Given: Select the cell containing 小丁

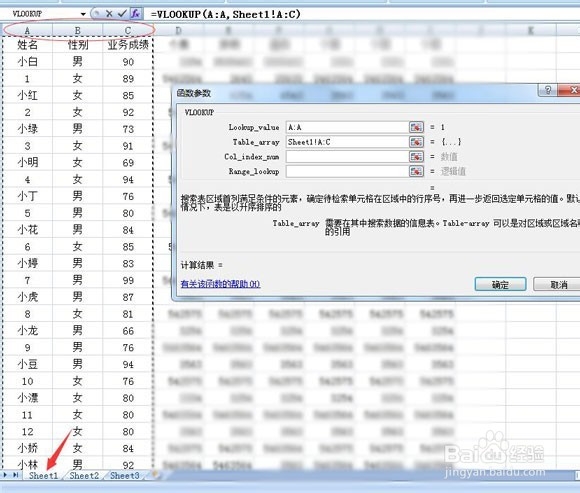Looking at the screenshot, I should click(27, 196).
